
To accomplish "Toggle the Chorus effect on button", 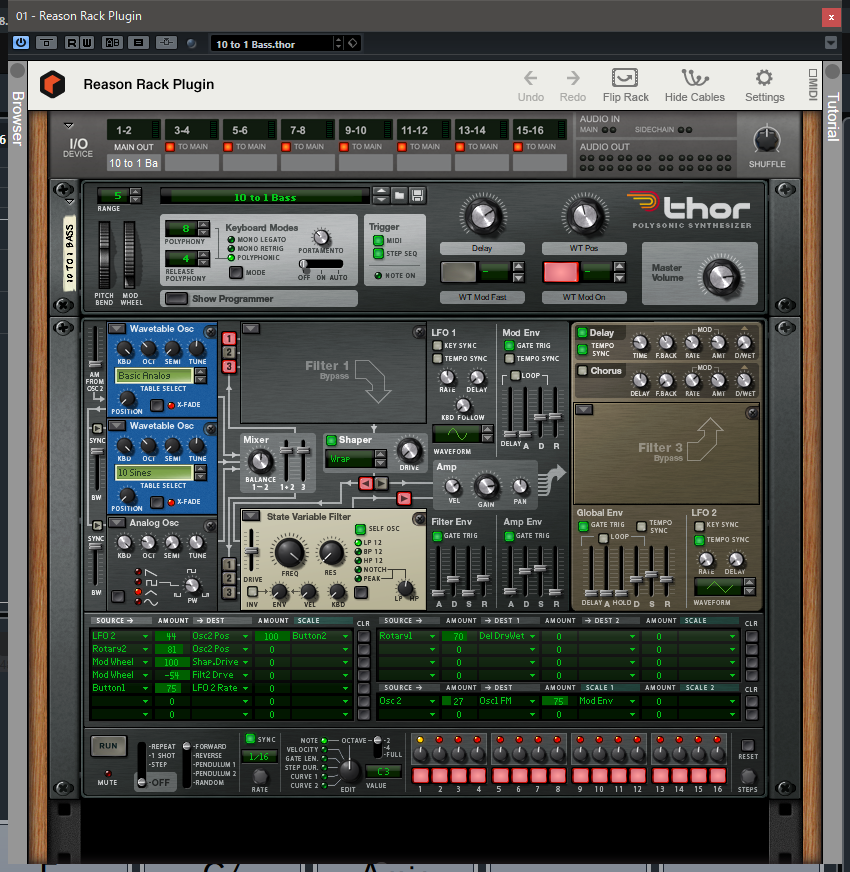I will pos(582,370).
